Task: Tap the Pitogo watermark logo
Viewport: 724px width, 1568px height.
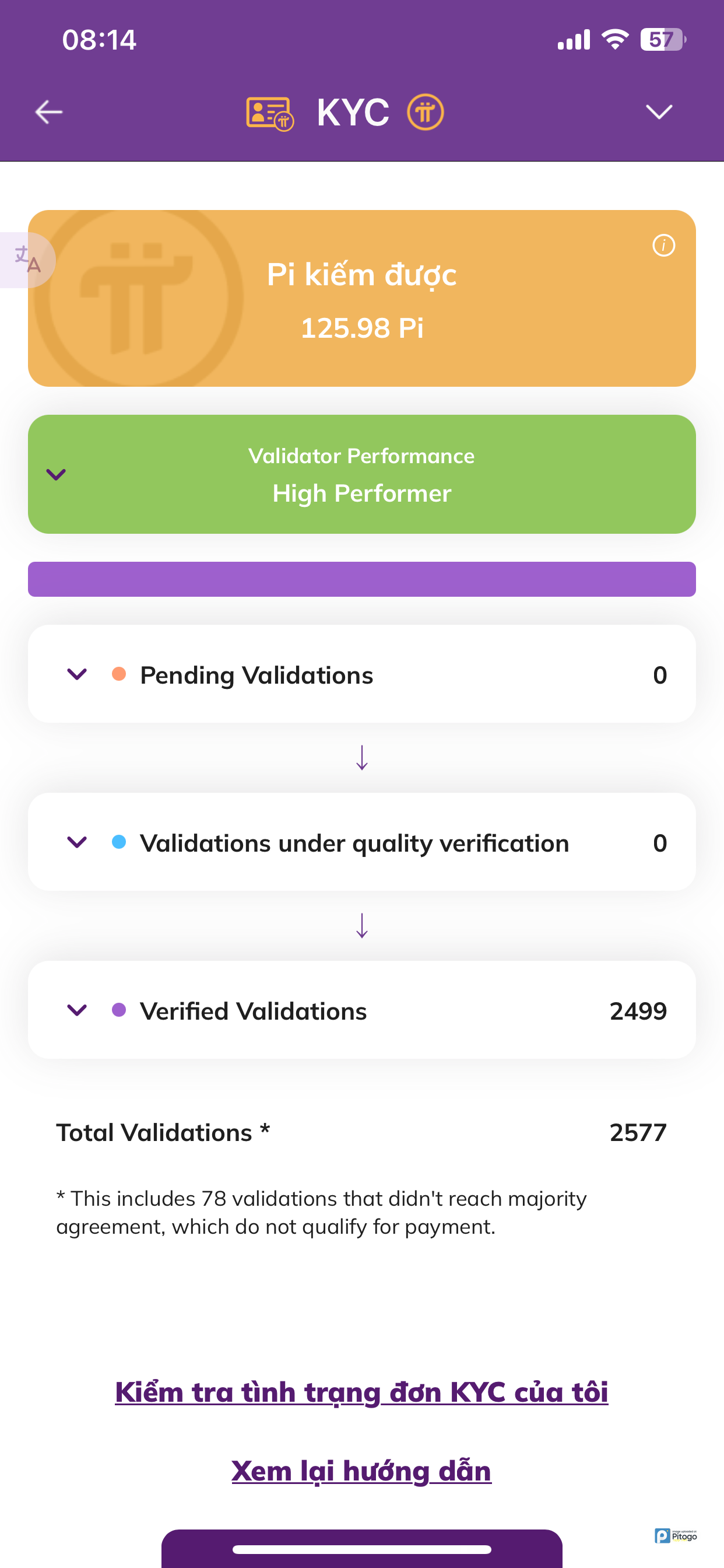Action: click(676, 1535)
